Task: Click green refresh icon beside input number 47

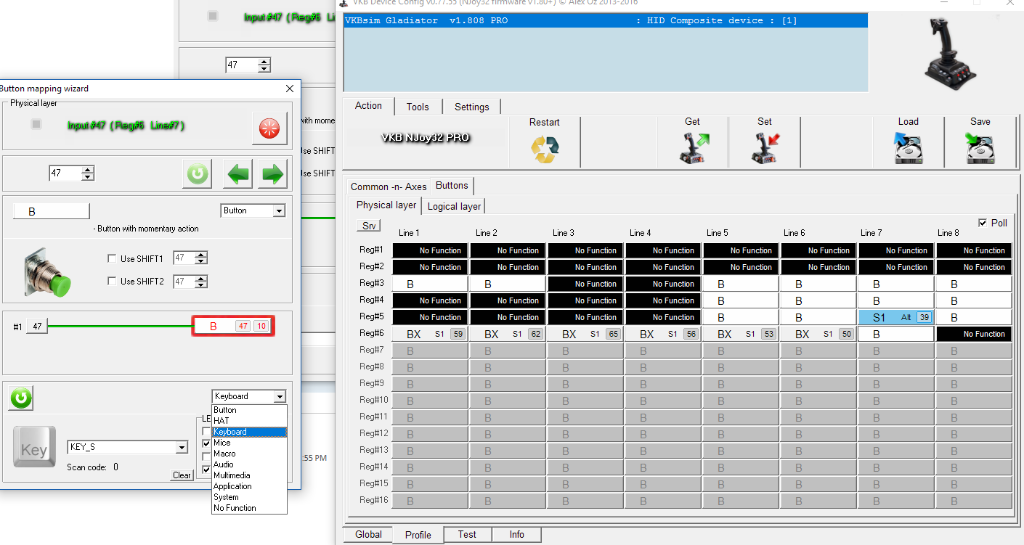Action: click(197, 174)
